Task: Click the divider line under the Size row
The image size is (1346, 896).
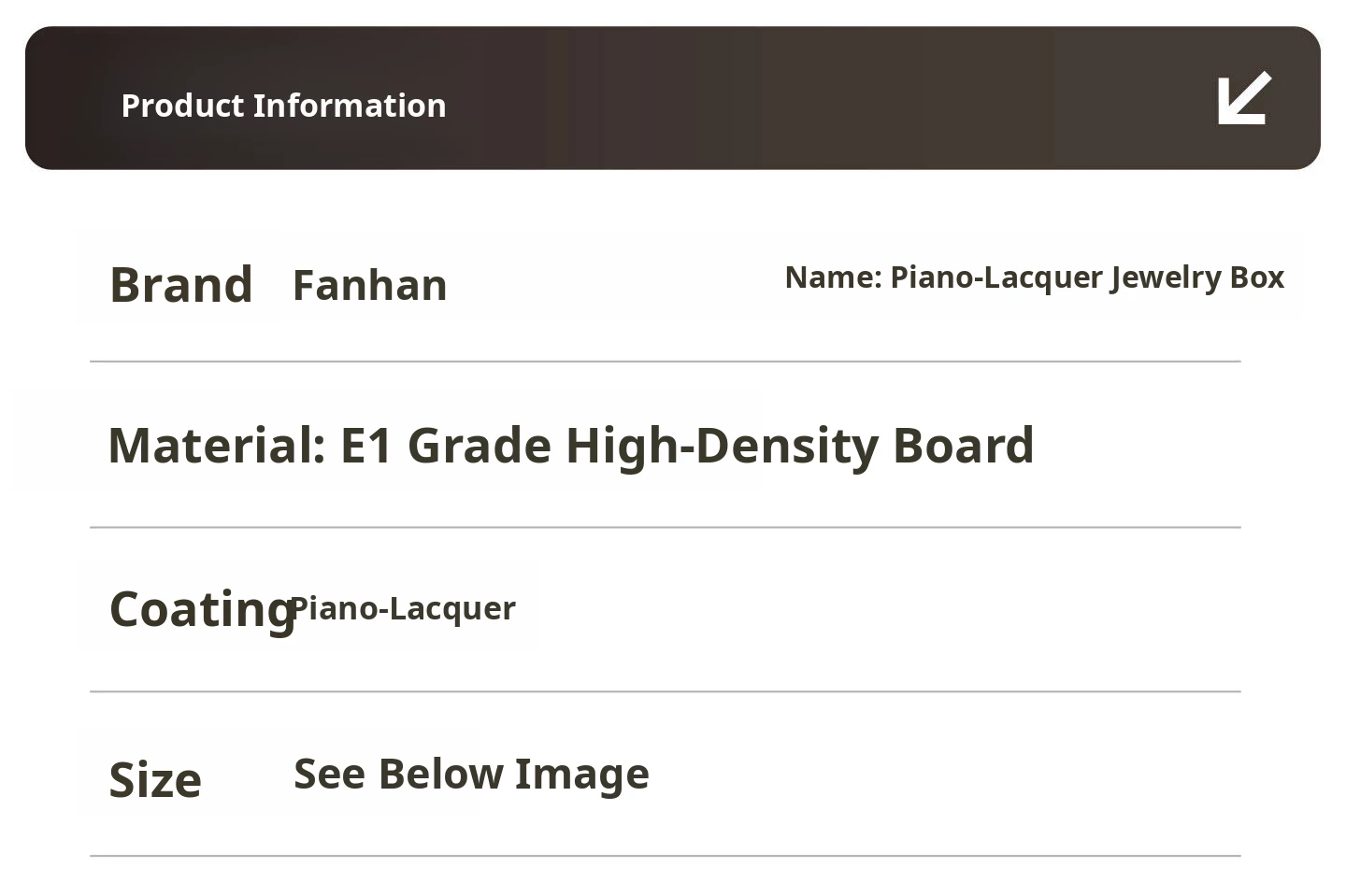Action: [665, 855]
